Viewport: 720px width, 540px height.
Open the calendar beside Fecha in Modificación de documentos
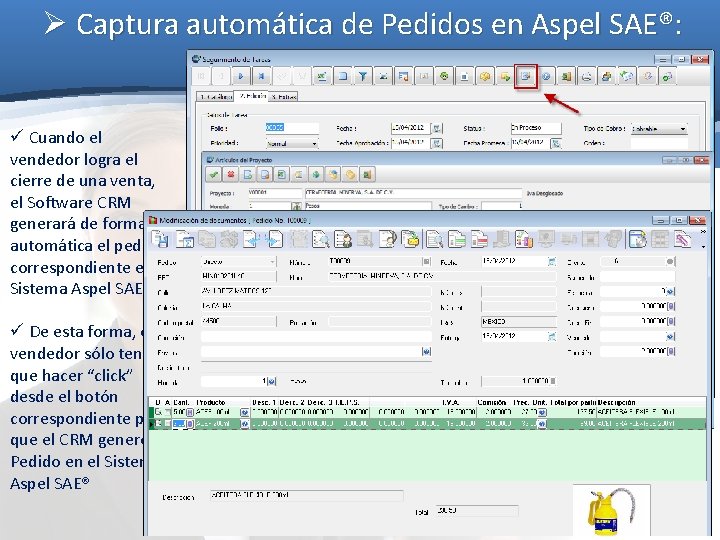551,262
